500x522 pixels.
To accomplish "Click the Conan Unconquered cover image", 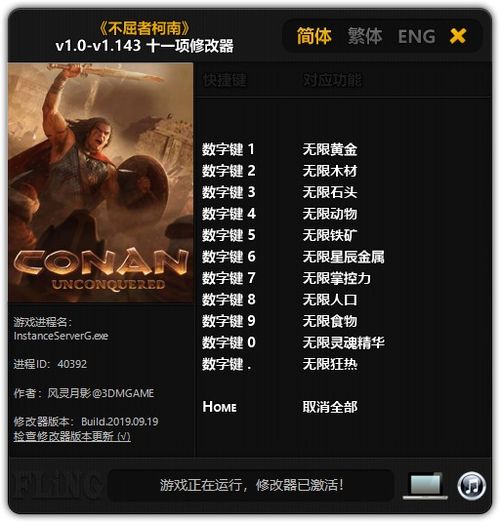I will 101,183.
